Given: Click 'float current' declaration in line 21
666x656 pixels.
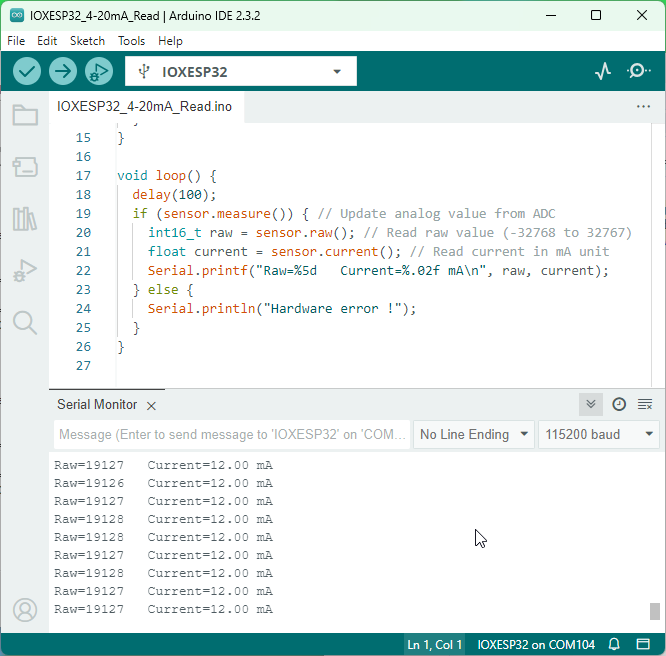Looking at the screenshot, I should [x=198, y=252].
